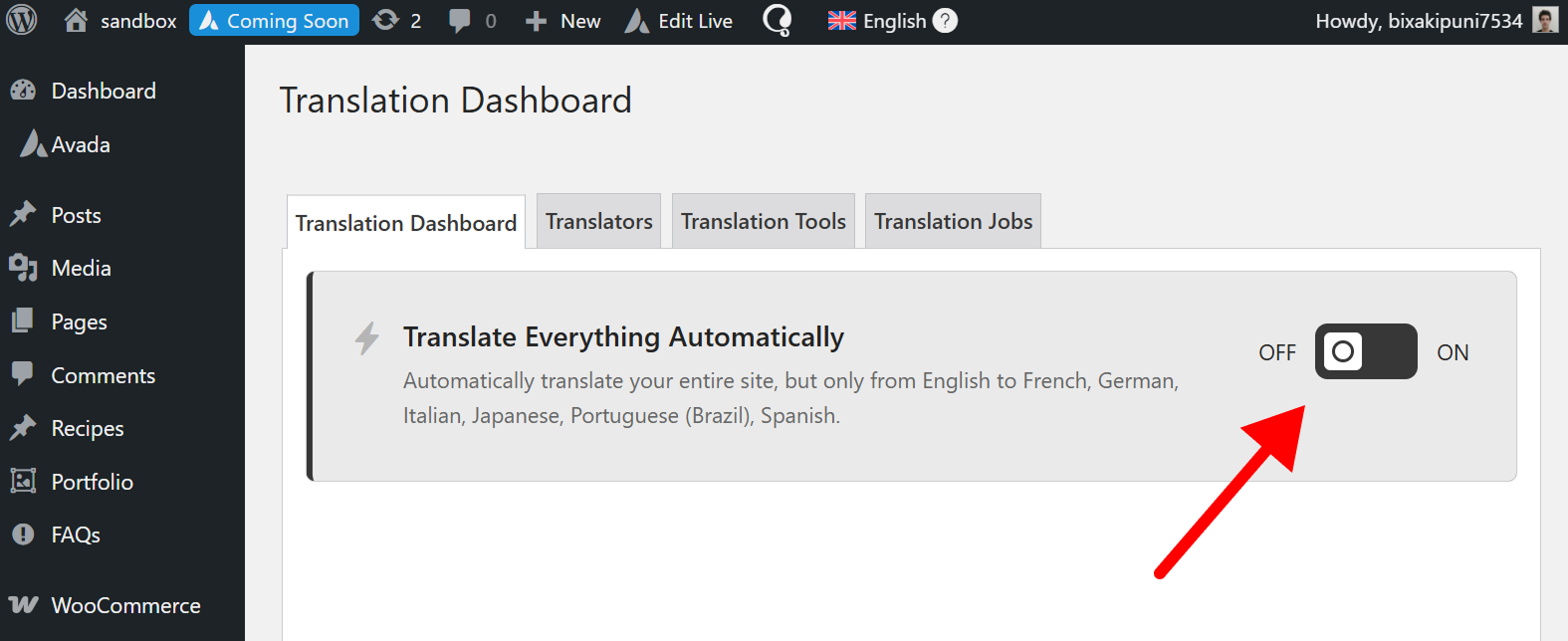The height and width of the screenshot is (641, 1568).
Task: Go to Recipes in the sidebar
Action: click(88, 428)
